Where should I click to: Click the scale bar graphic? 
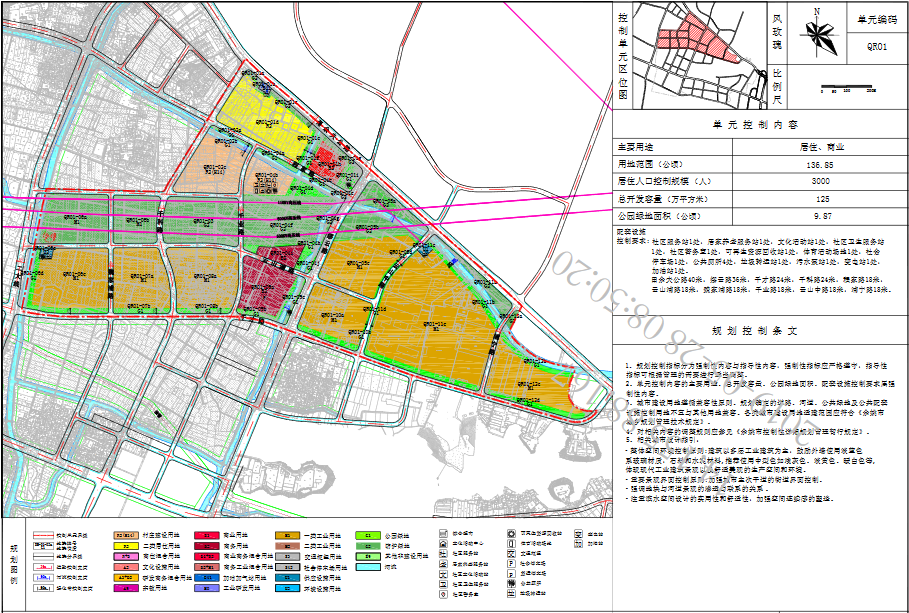pyautogui.click(x=848, y=87)
